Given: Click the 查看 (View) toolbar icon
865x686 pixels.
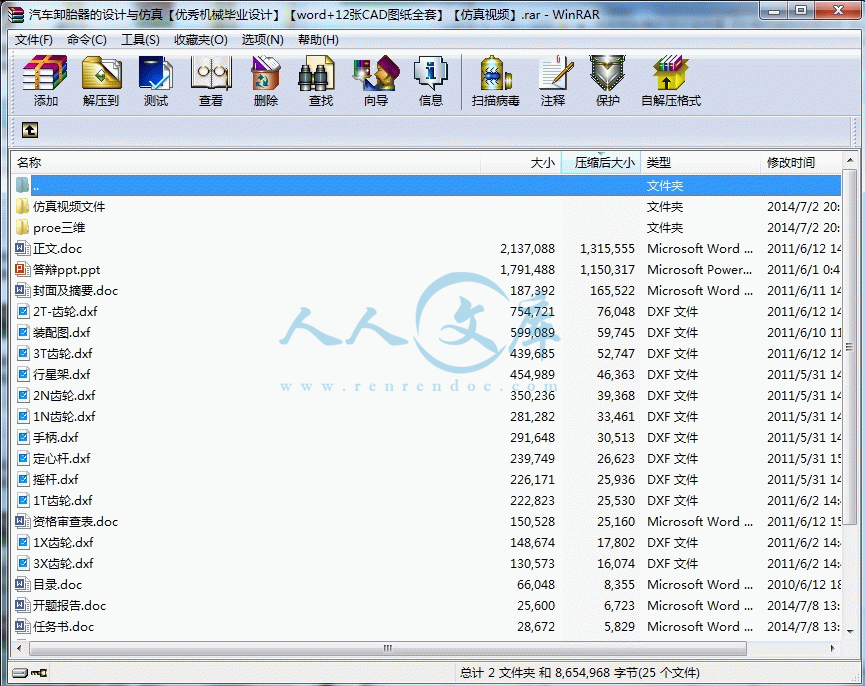Looking at the screenshot, I should click(x=211, y=73).
